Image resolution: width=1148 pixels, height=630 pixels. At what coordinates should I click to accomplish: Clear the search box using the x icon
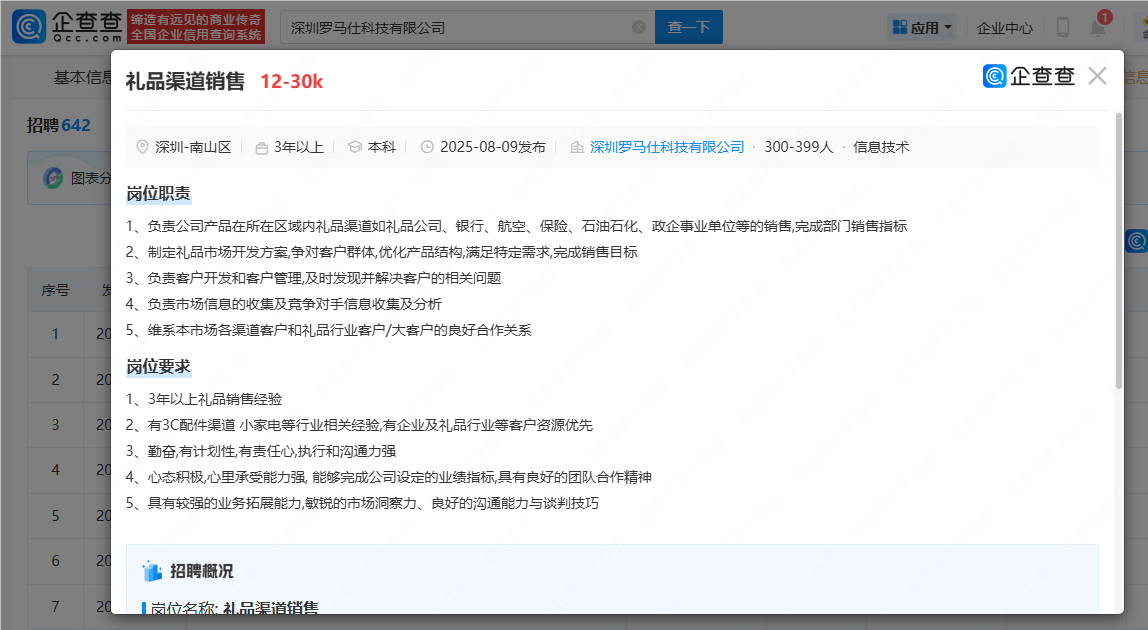click(639, 26)
